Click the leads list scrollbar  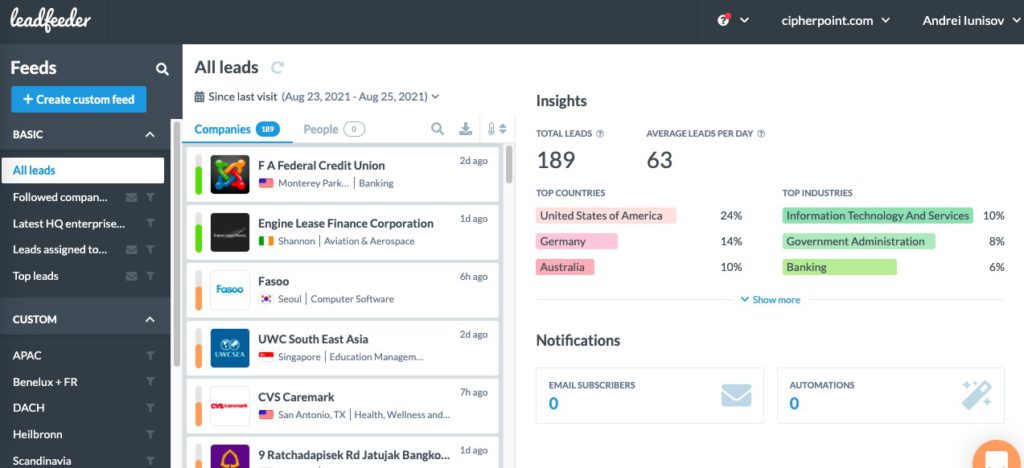(509, 164)
